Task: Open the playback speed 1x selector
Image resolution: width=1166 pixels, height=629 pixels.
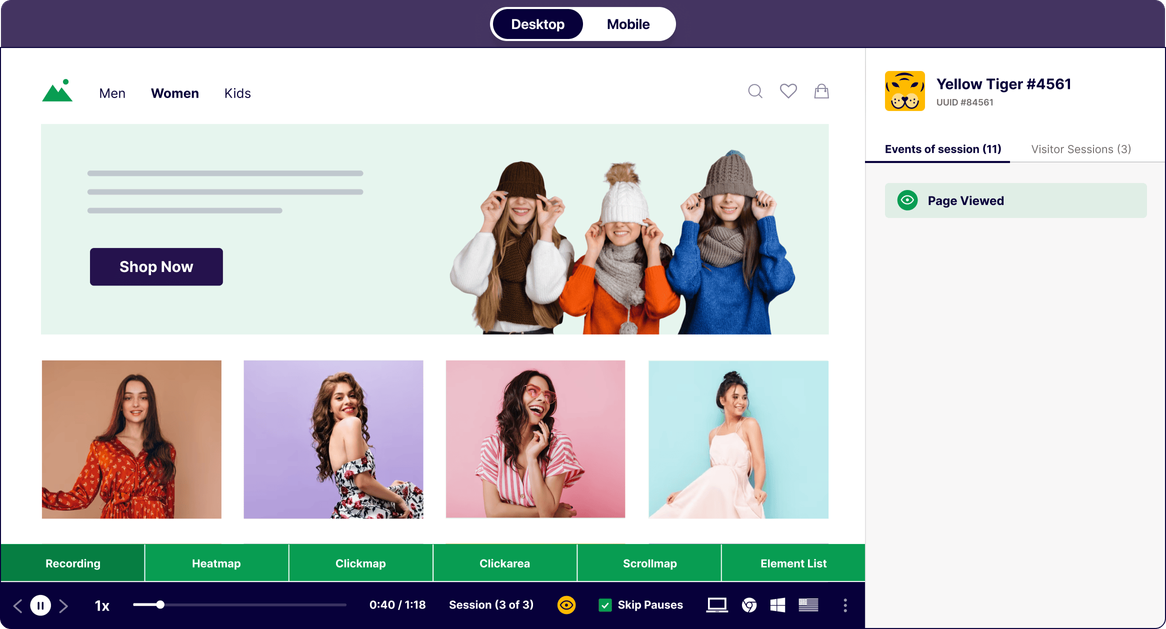Action: (102, 606)
